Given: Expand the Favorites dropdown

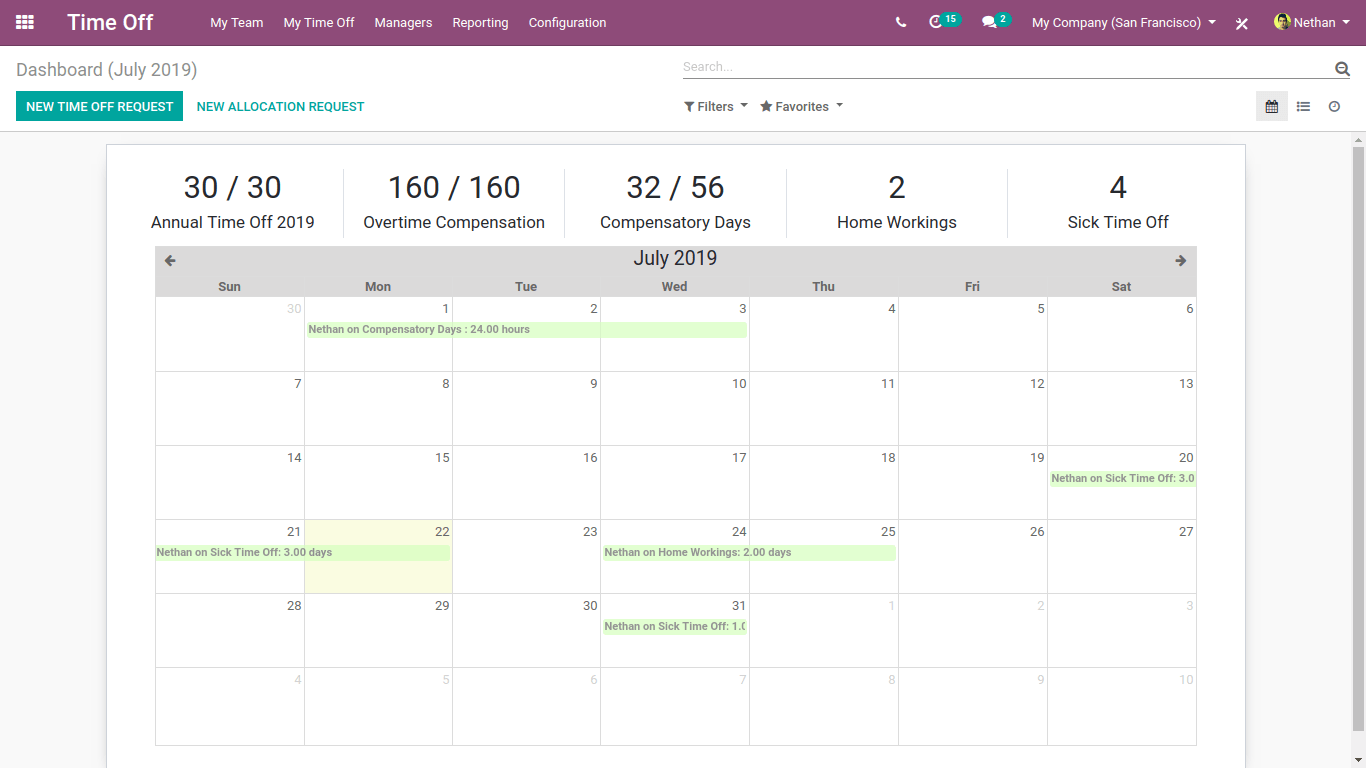Looking at the screenshot, I should pyautogui.click(x=801, y=106).
